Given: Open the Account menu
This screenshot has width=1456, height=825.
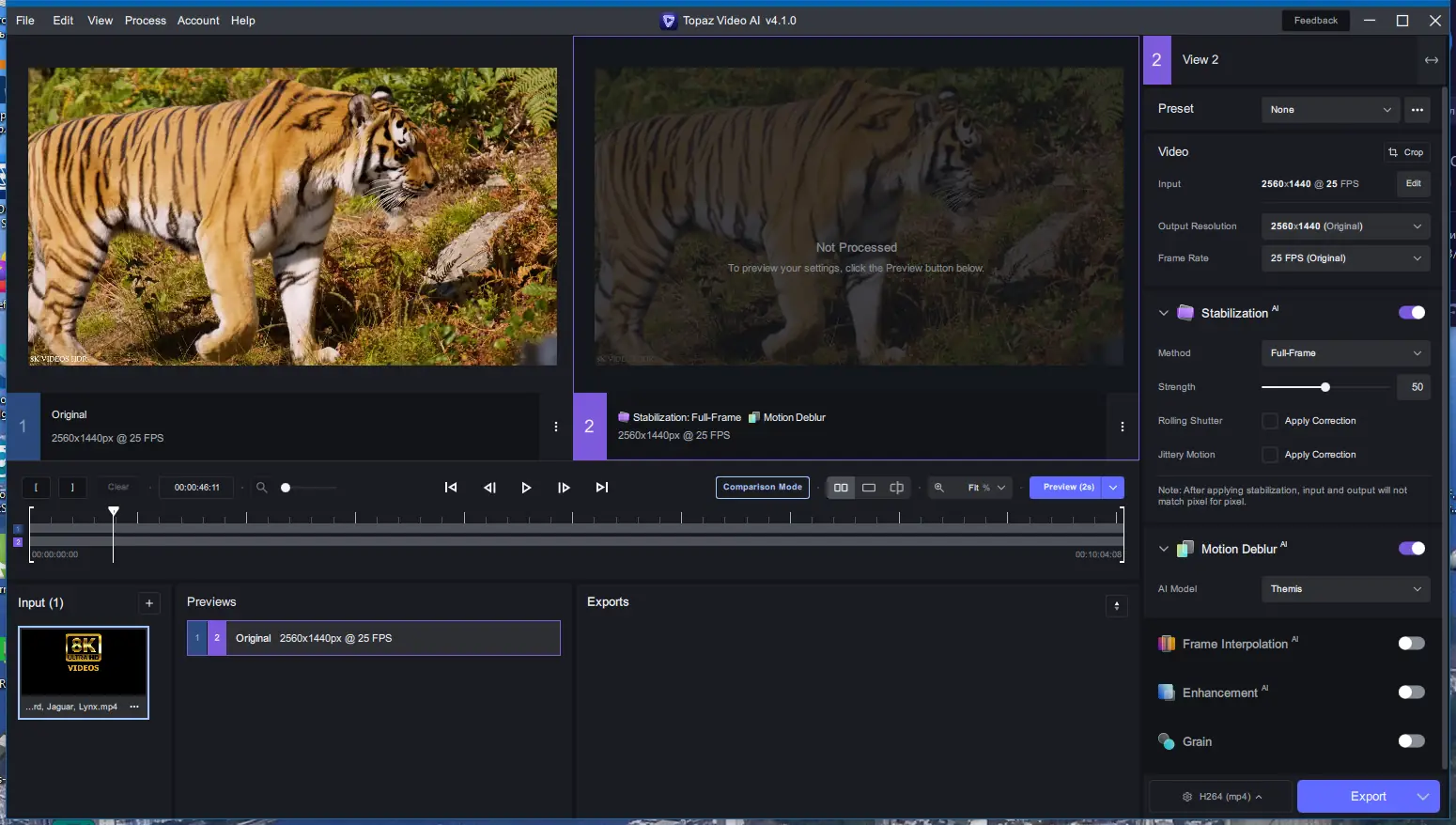Looking at the screenshot, I should point(198,21).
